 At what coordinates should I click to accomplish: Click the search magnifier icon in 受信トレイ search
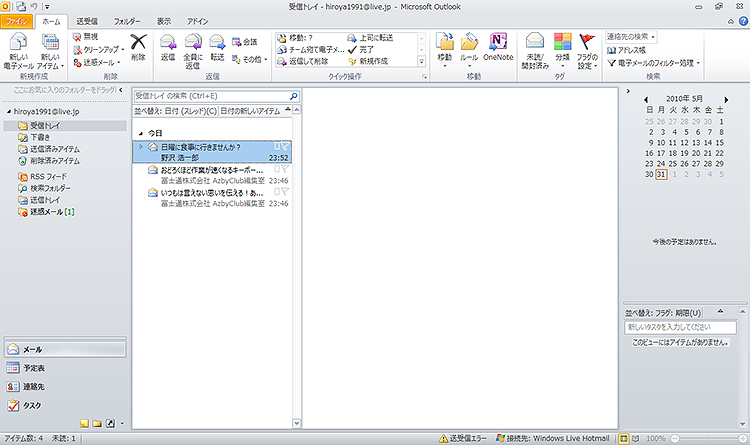(x=294, y=96)
